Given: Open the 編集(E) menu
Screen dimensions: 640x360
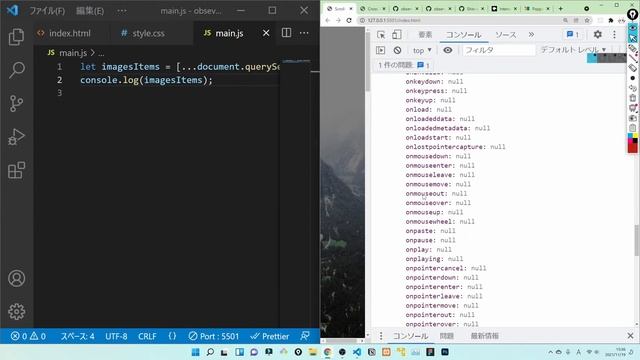Looking at the screenshot, I should click(90, 11).
